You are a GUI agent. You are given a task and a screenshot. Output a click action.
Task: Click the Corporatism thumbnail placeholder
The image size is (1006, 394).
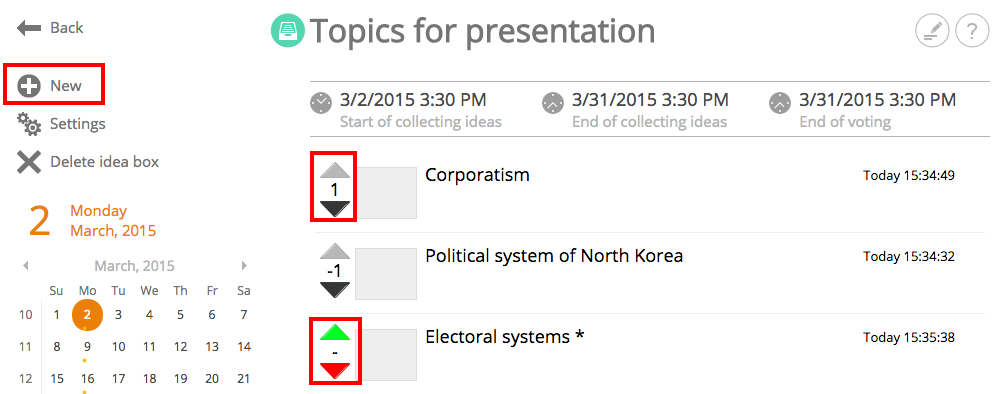tap(386, 193)
